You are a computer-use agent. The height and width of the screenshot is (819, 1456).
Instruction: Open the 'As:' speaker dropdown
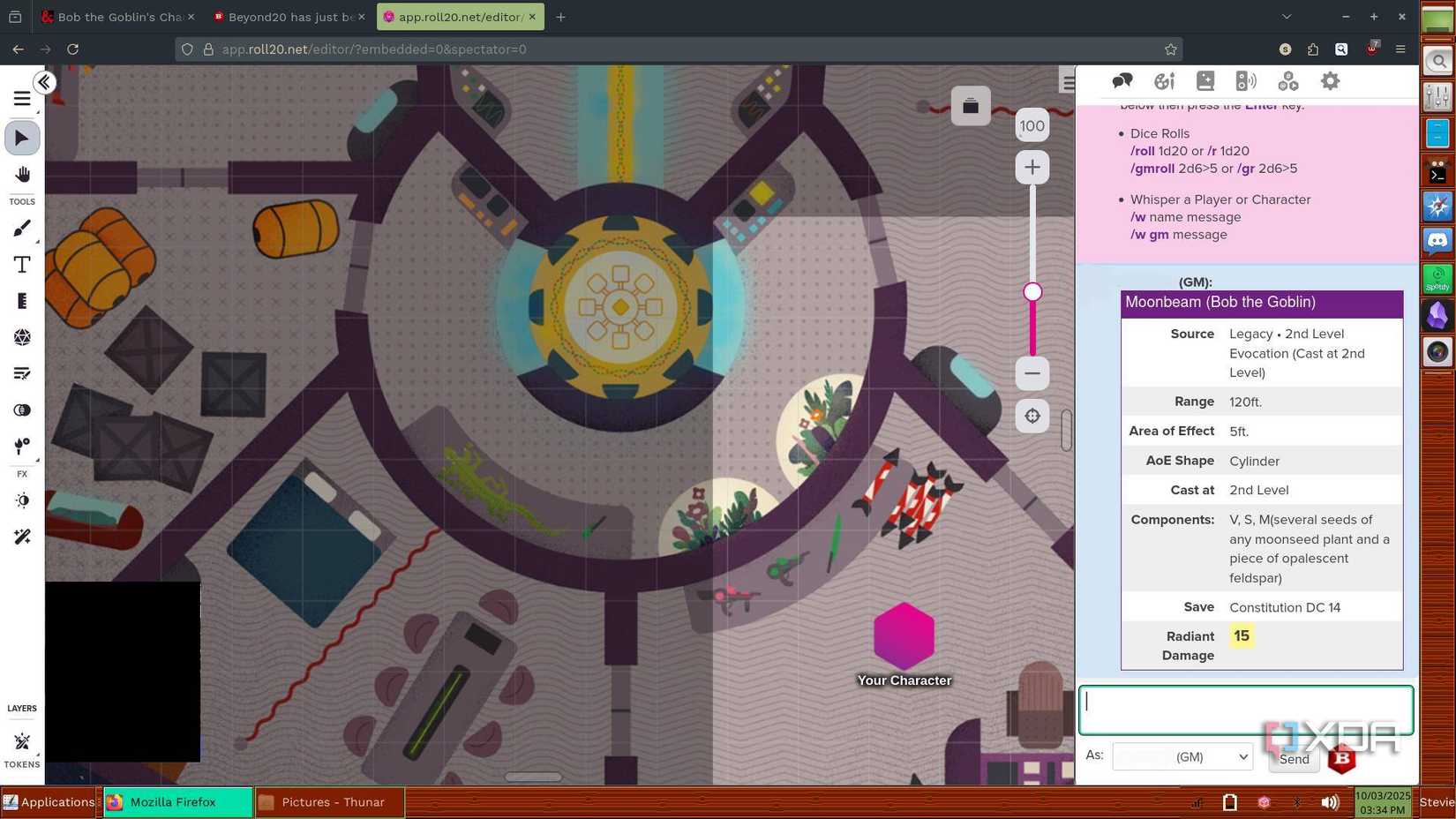click(1182, 756)
